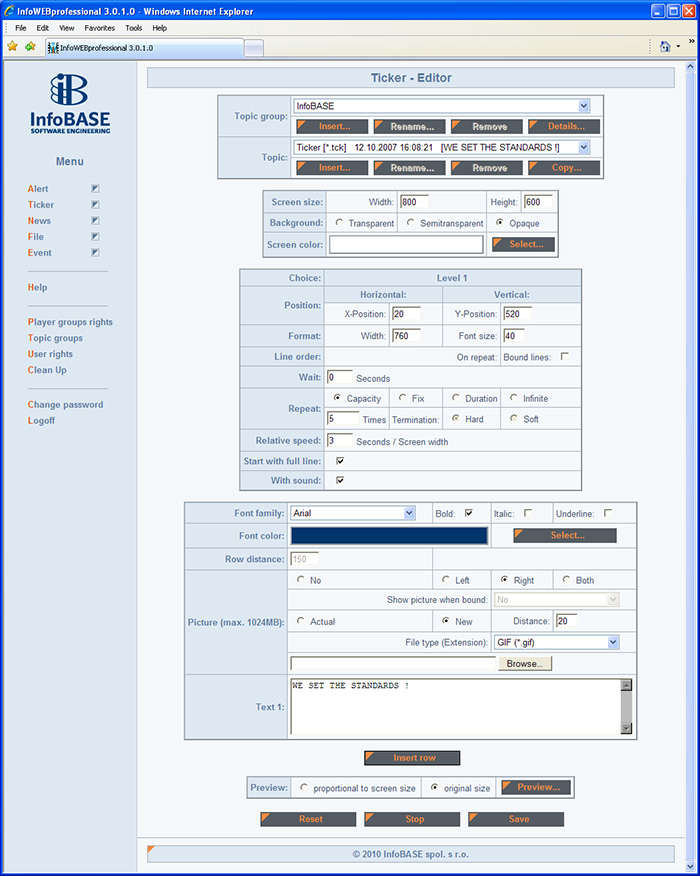The width and height of the screenshot is (700, 876).
Task: Select Fix repeat option
Action: pos(402,398)
